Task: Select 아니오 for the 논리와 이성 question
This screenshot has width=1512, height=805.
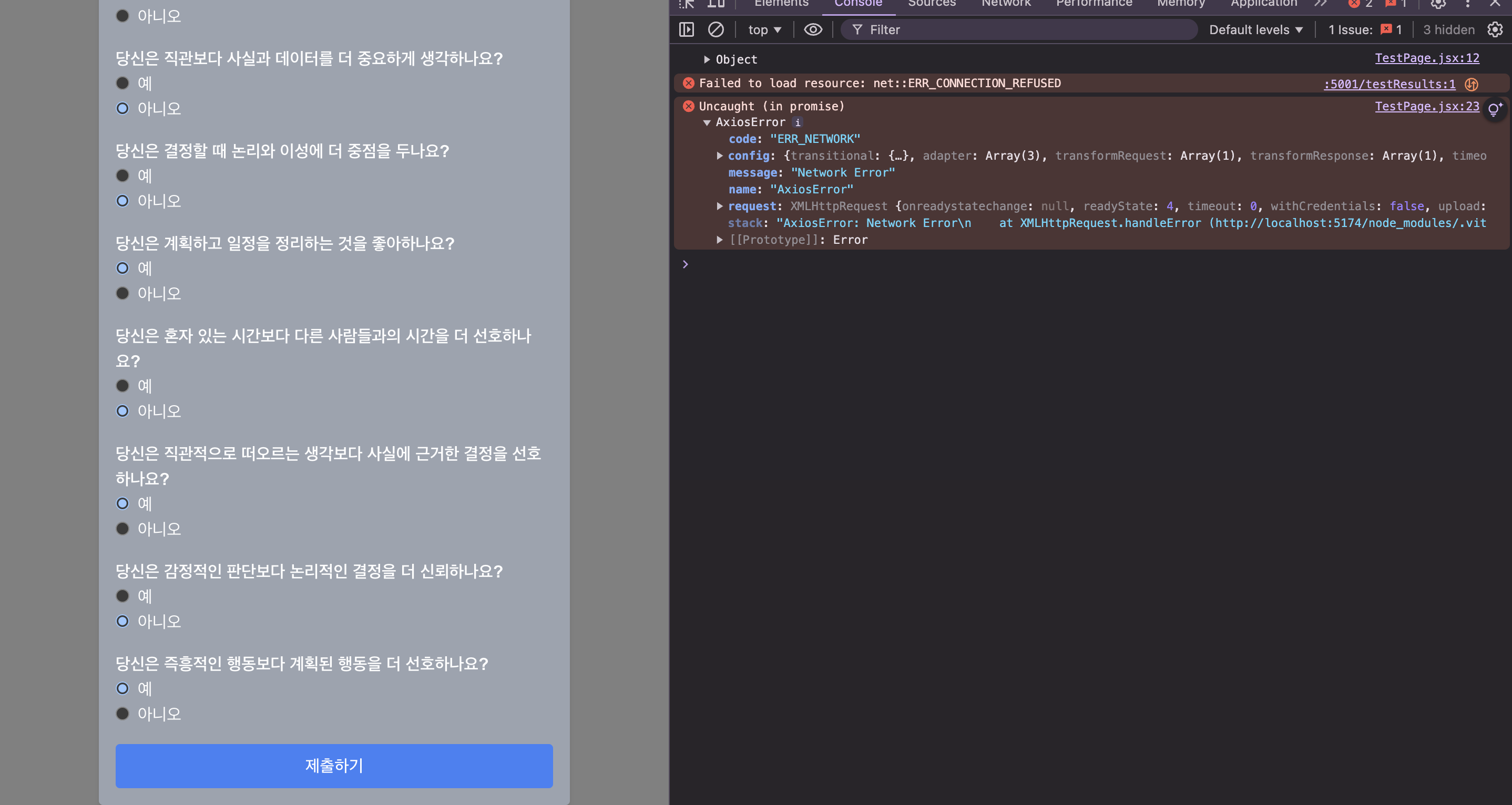Action: [x=122, y=201]
